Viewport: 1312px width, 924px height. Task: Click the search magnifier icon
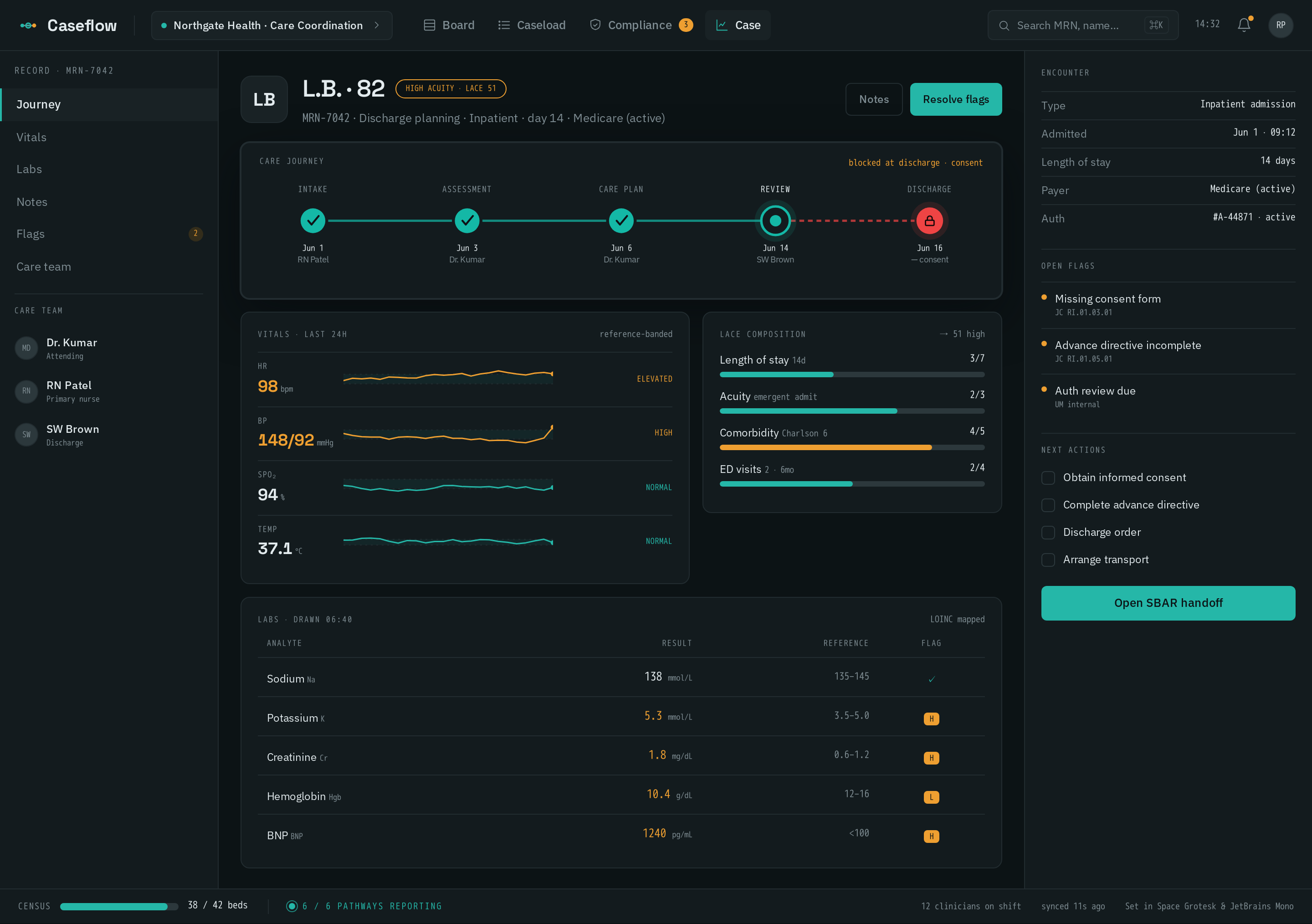coord(1004,26)
